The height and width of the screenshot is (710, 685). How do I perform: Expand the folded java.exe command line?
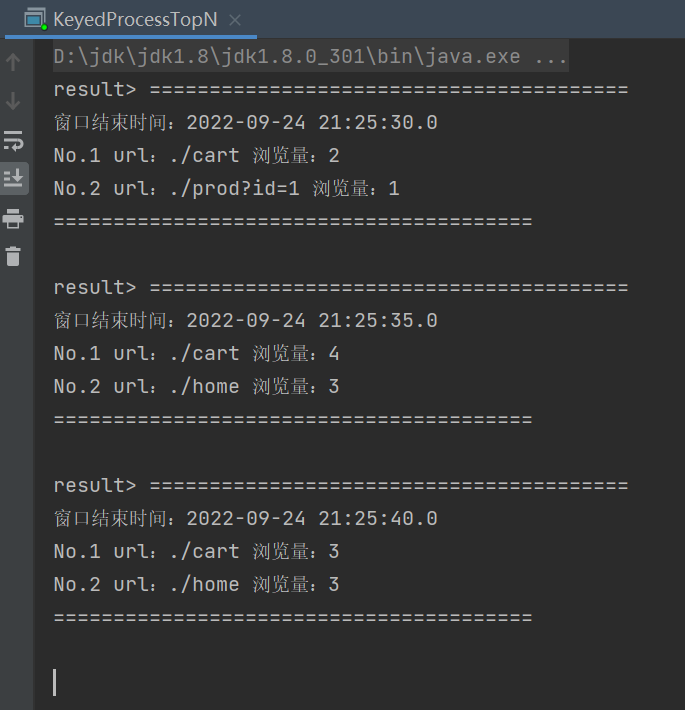[310, 57]
